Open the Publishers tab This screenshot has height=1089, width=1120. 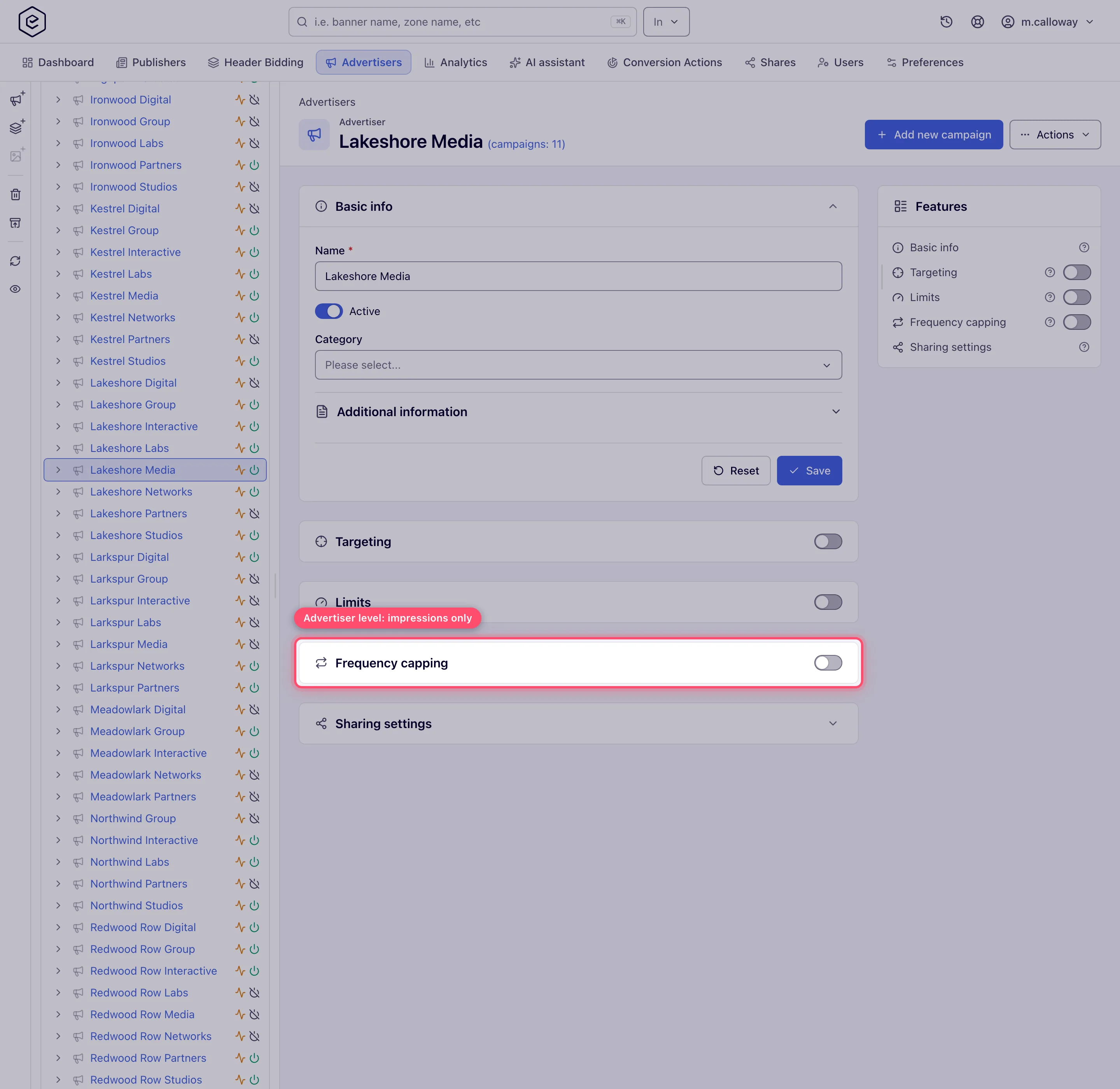click(151, 62)
